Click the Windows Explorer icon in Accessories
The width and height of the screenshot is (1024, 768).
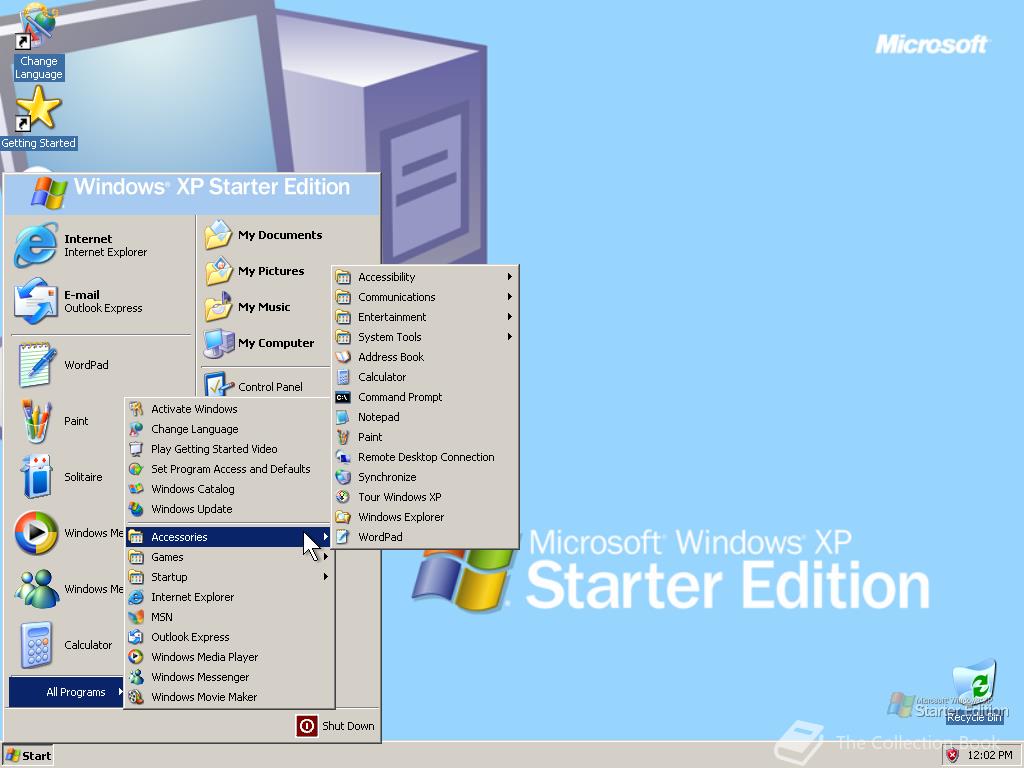coord(343,517)
